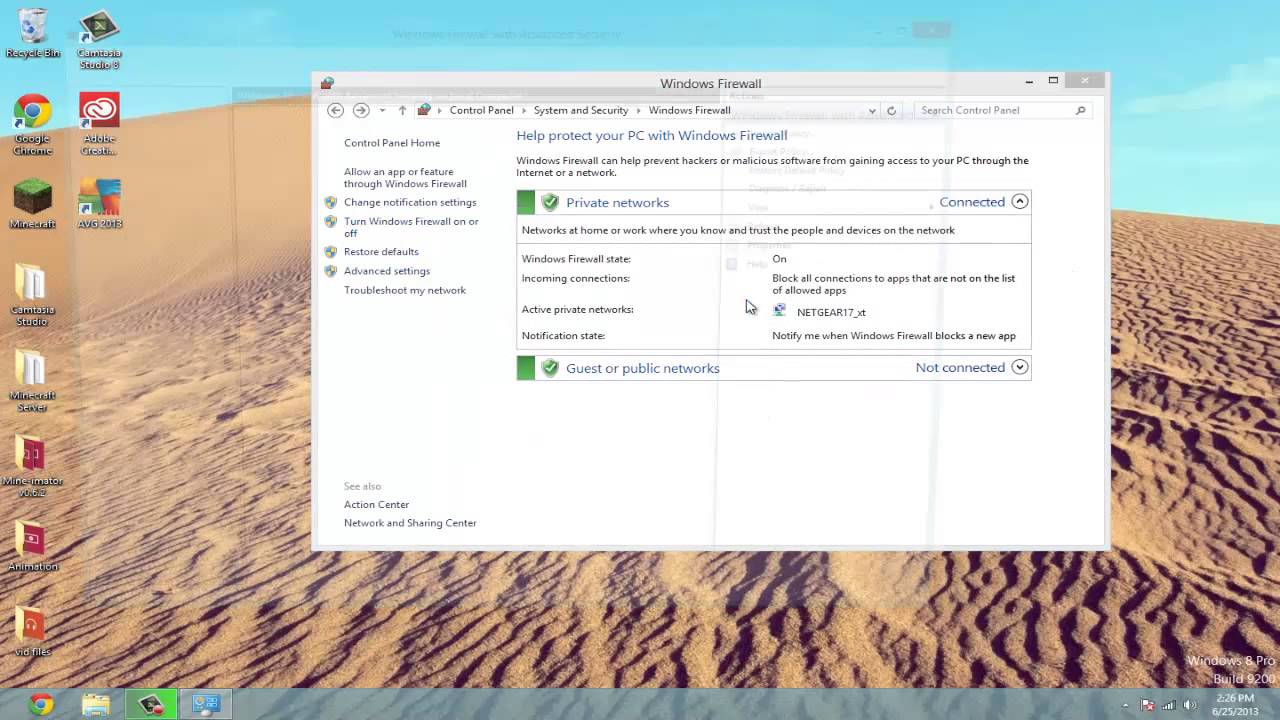The height and width of the screenshot is (720, 1280).
Task: Open Animation desktop icon
Action: click(x=32, y=546)
